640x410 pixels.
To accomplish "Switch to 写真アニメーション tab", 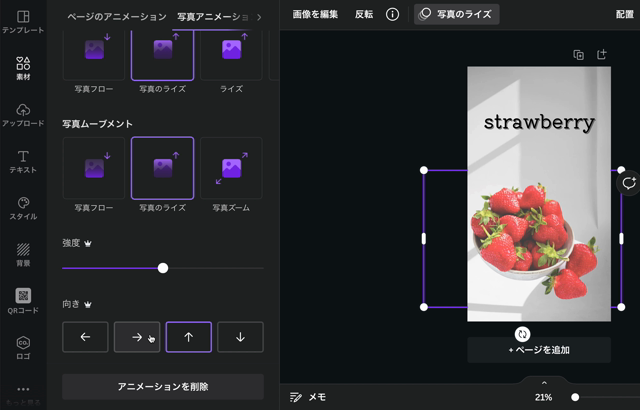I will click(213, 17).
